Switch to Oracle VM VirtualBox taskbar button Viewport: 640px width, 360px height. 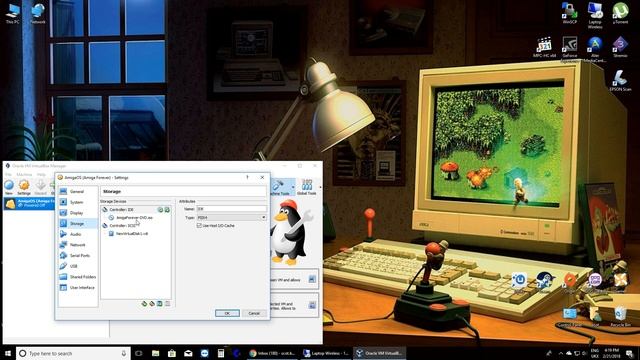pos(379,353)
